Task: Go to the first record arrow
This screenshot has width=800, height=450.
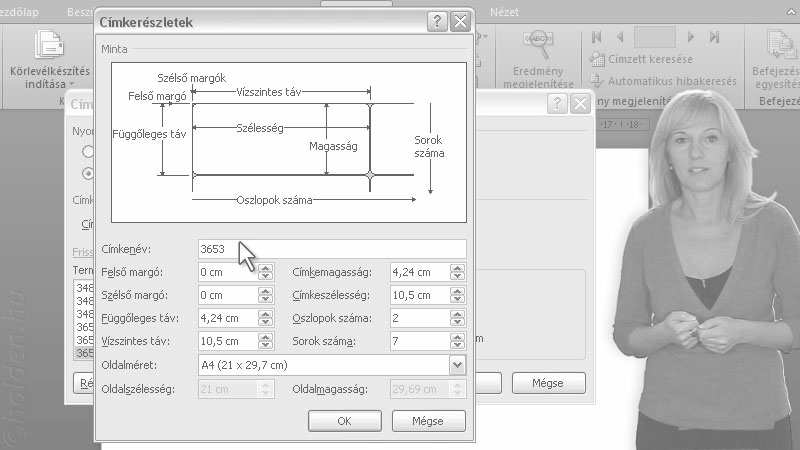Action: (x=597, y=36)
